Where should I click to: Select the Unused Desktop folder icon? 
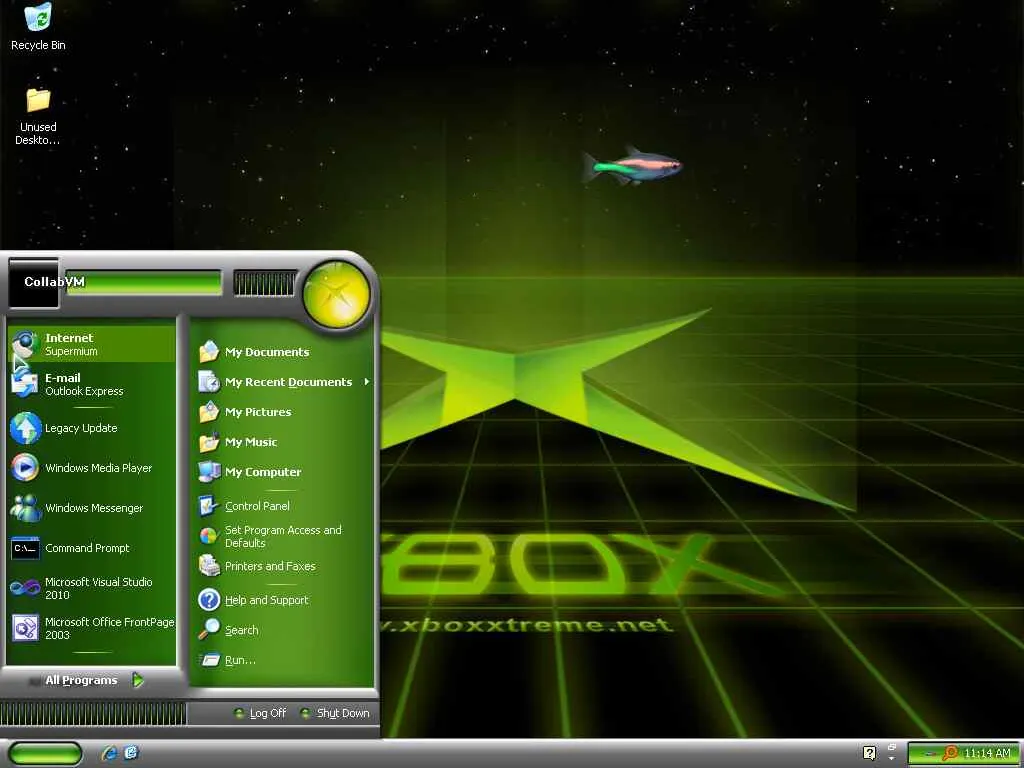(38, 100)
